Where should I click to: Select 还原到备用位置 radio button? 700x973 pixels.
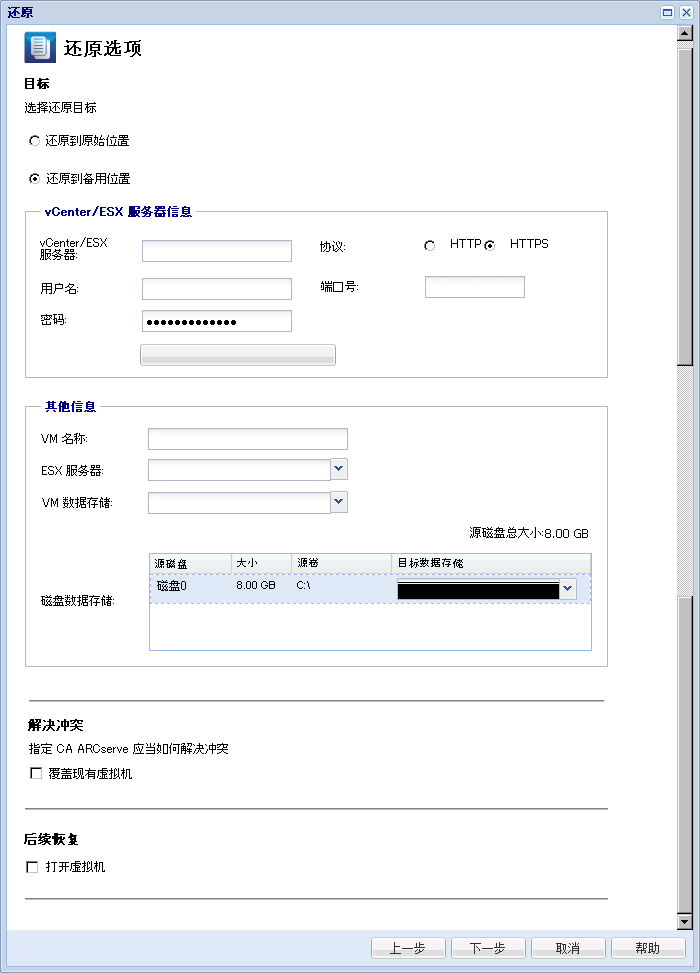35,179
